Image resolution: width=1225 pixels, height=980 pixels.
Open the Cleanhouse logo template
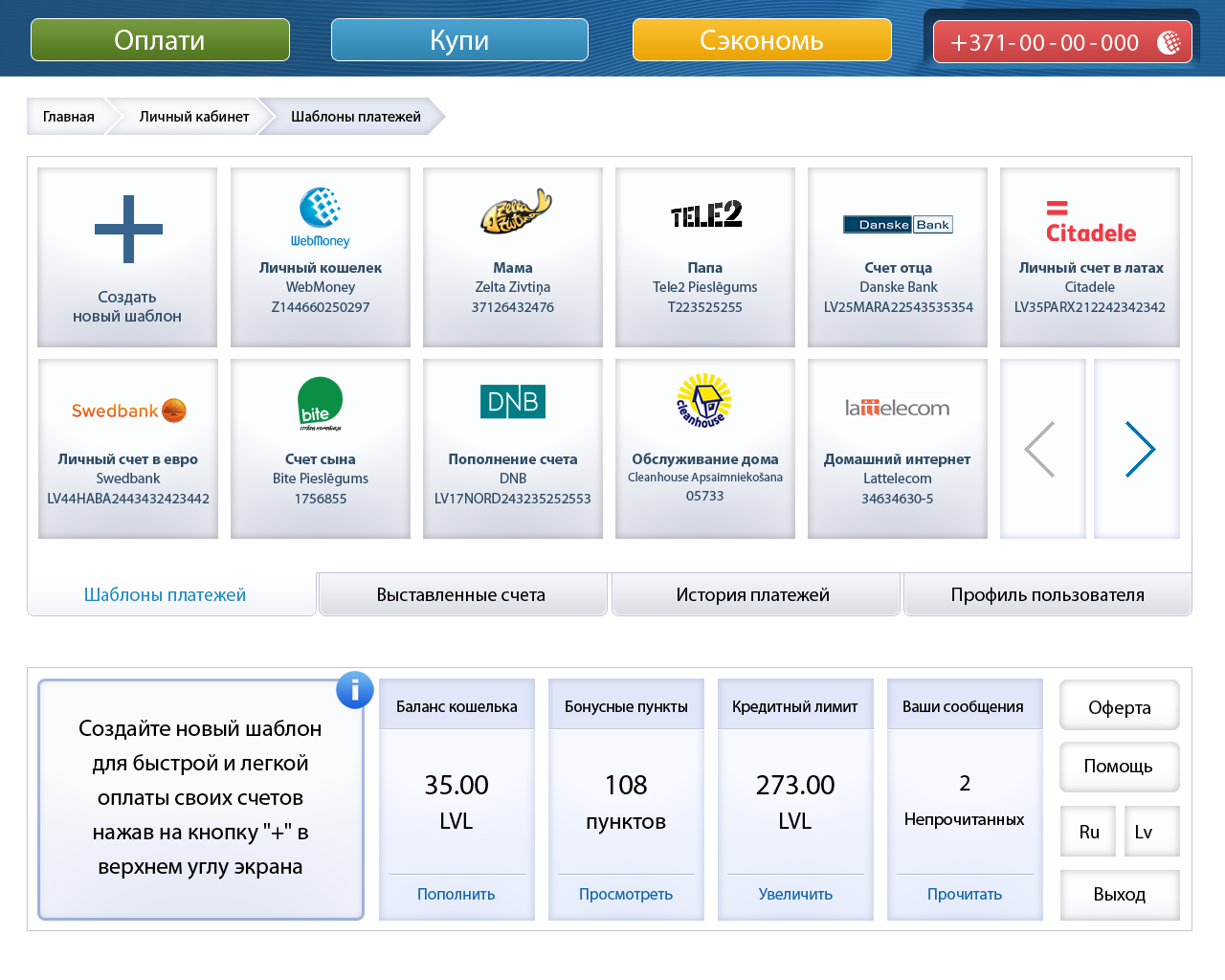click(704, 400)
